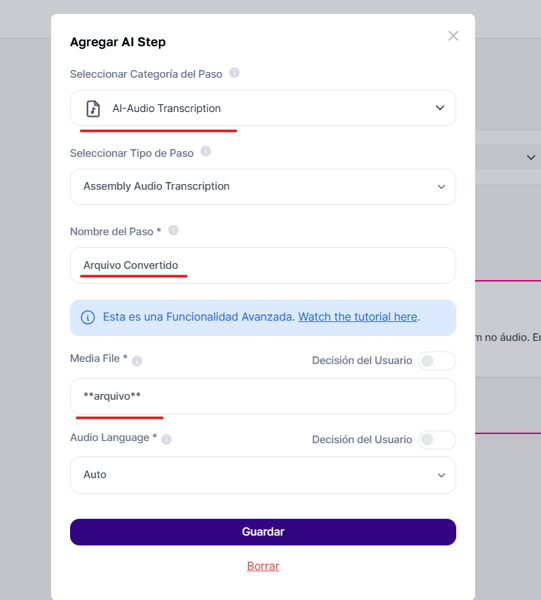Click the Media File **arquivo** input field

pyautogui.click(x=263, y=396)
